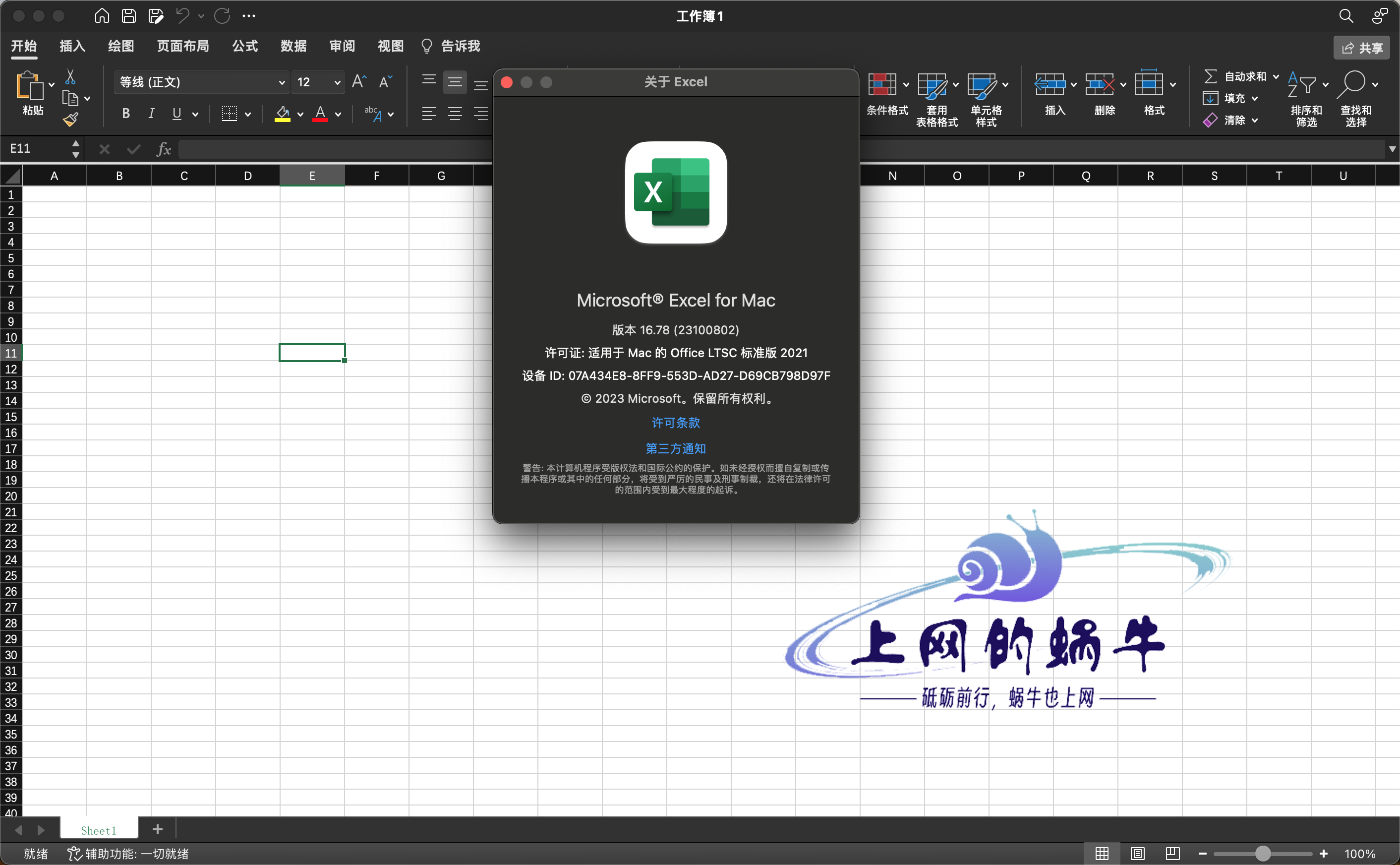Viewport: 1400px width, 865px height.
Task: Click the Undo arrow icon
Action: (x=182, y=16)
